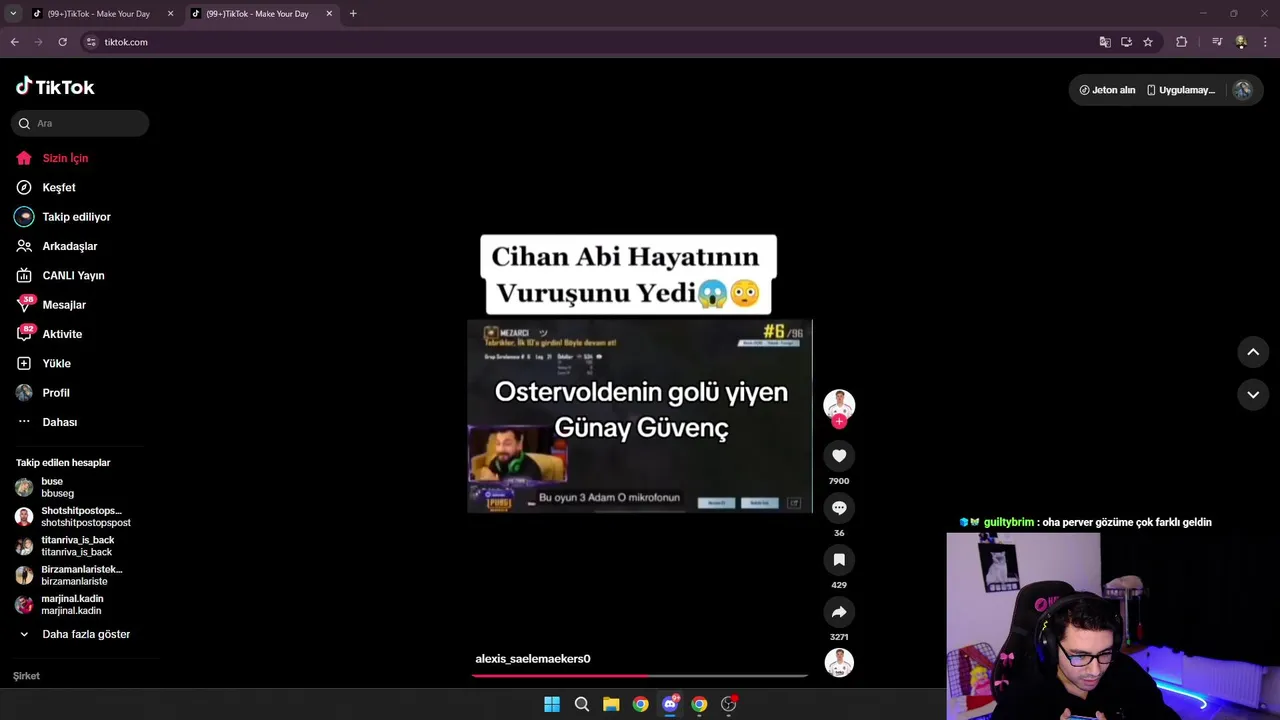Viewport: 1280px width, 720px height.
Task: Open TikTok profile avatar menu
Action: tap(1242, 90)
